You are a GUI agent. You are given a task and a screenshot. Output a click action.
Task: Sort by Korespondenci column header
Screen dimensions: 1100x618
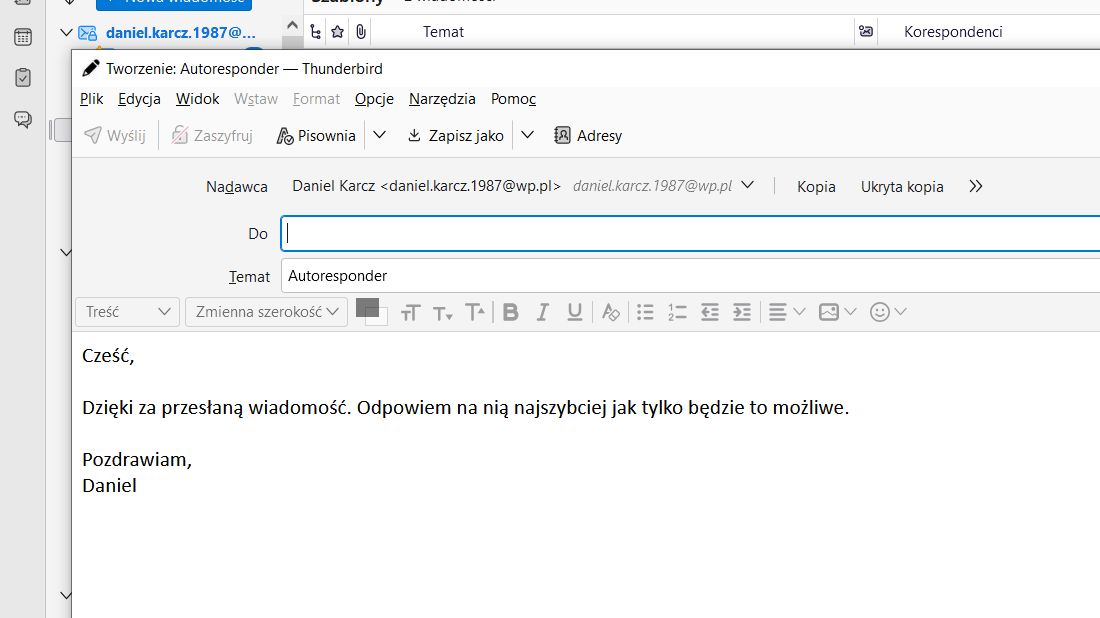953,32
